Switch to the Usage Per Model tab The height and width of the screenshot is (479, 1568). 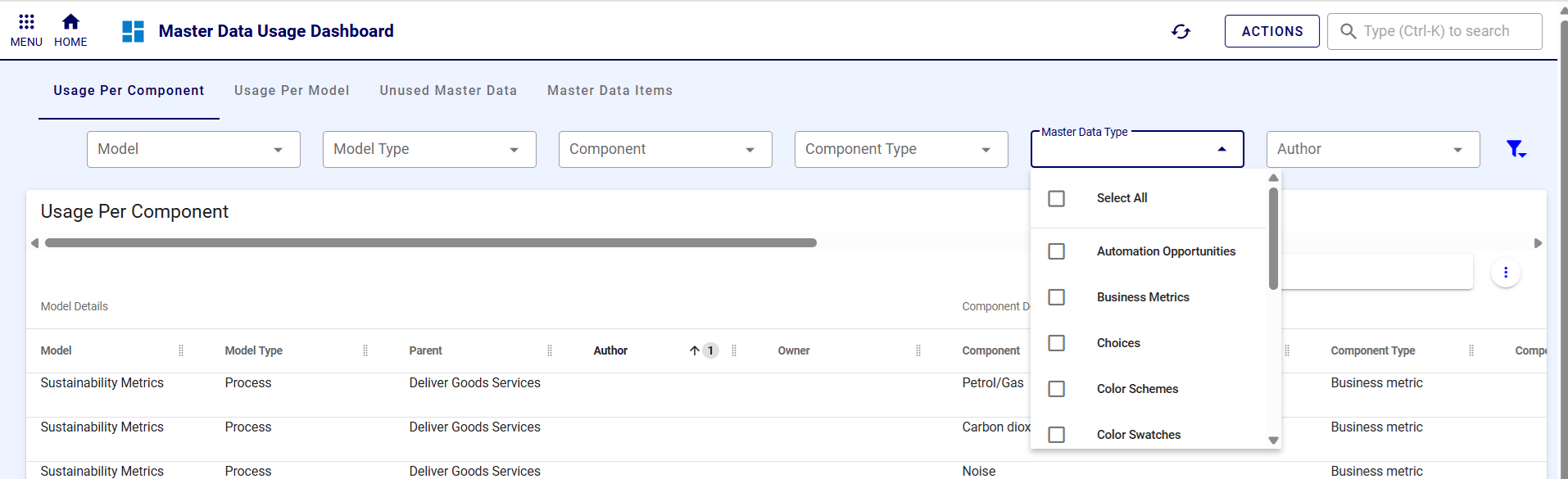(292, 91)
